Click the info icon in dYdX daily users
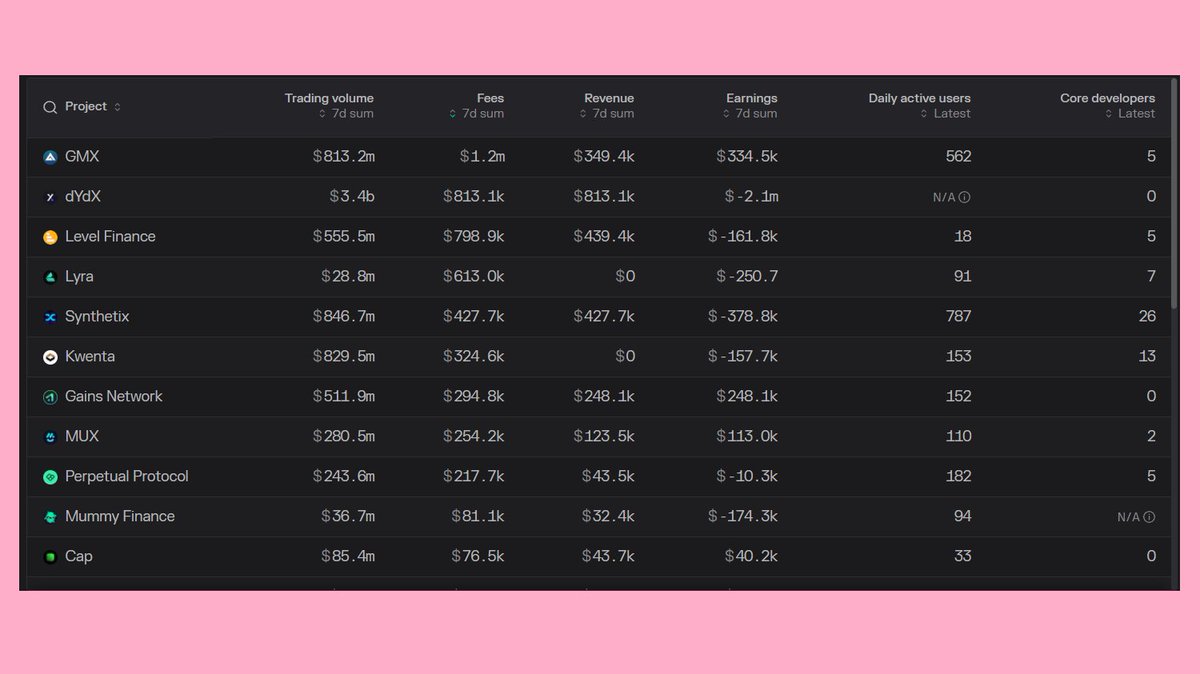Screen dimensions: 1200x674 (964, 197)
